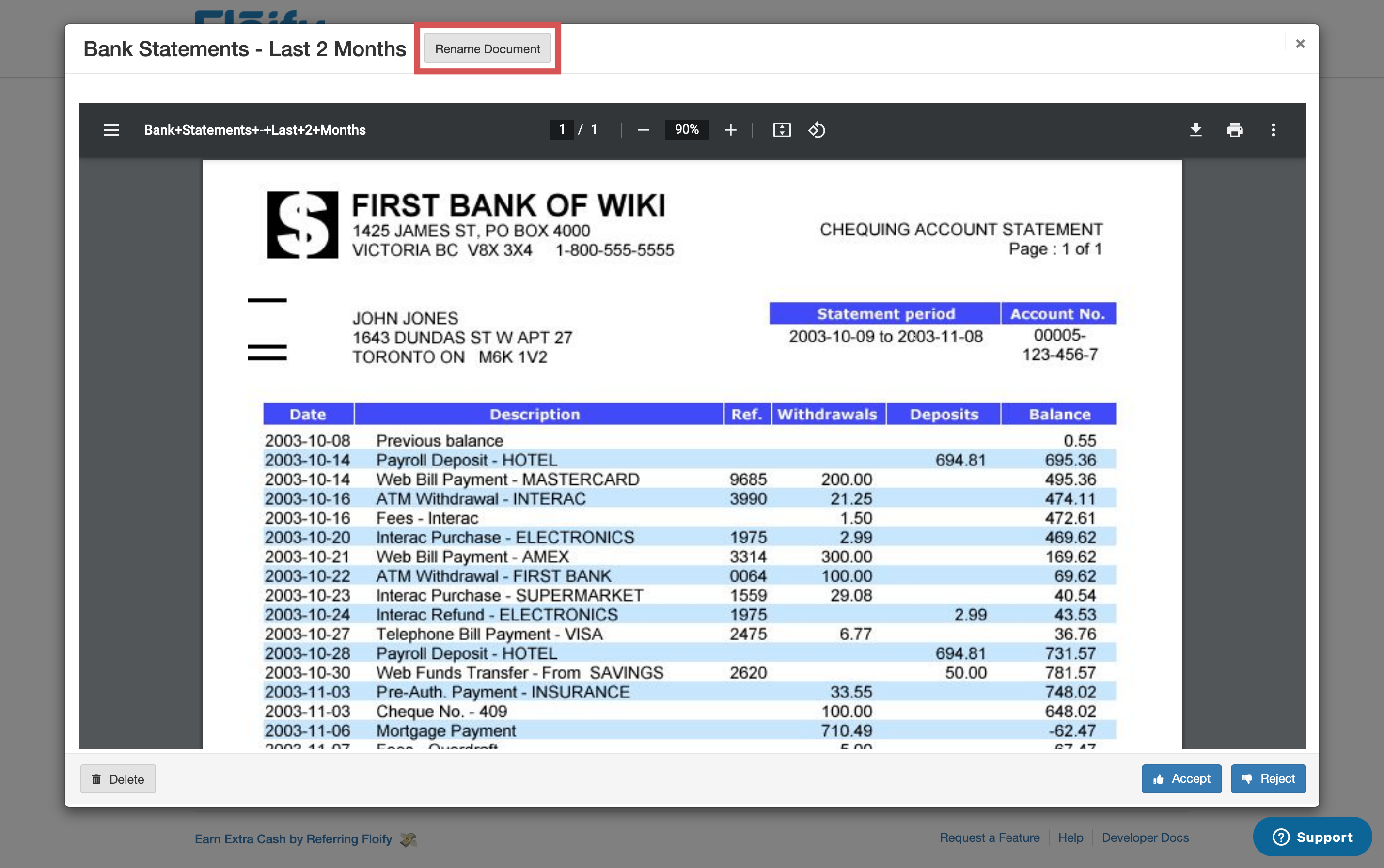Screen dimensions: 1384x868
Task: Open Request a Feature link
Action: (x=990, y=837)
